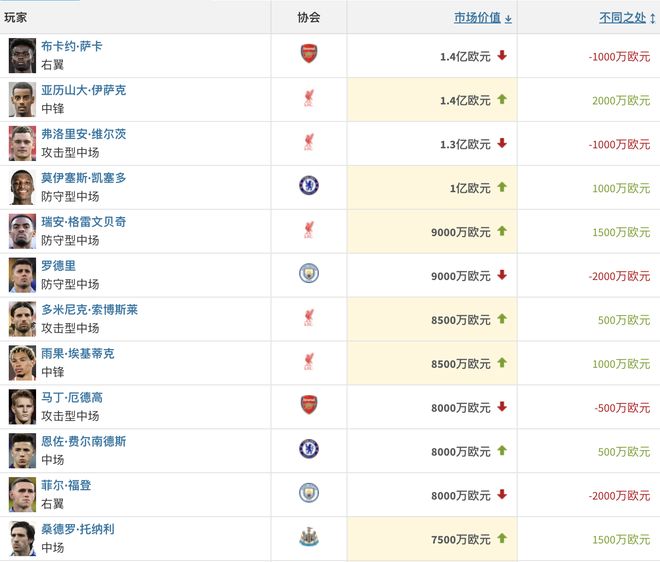The height and width of the screenshot is (562, 660).
Task: Go to 多米尼克·索博斯莱's player page
Action: pos(89,310)
